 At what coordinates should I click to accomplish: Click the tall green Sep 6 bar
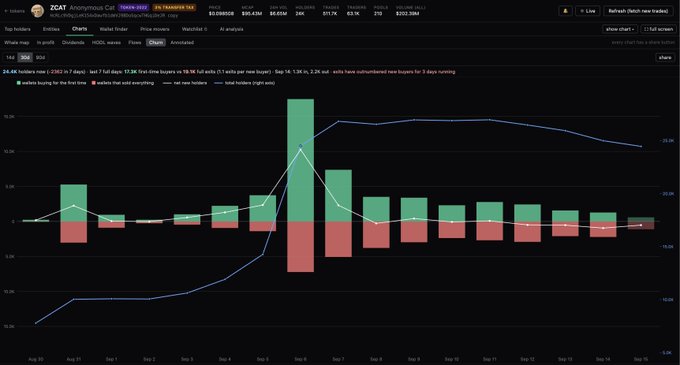click(x=301, y=160)
